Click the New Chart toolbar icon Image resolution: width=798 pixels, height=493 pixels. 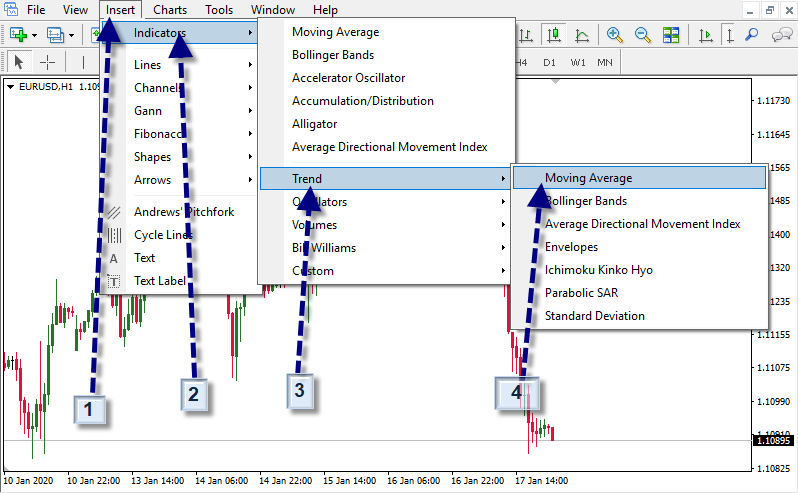(18, 35)
